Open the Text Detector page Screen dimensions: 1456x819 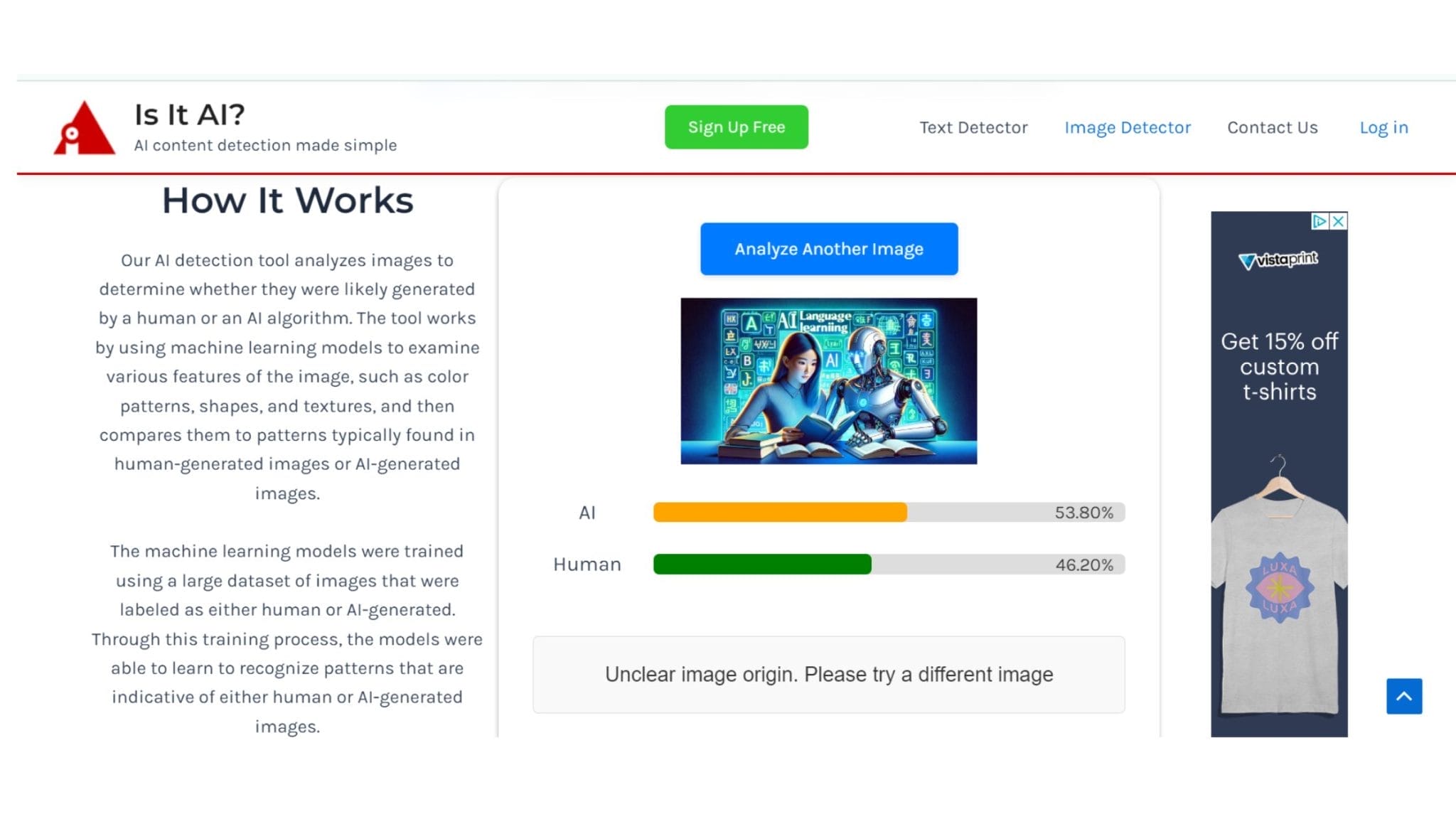[x=973, y=127]
